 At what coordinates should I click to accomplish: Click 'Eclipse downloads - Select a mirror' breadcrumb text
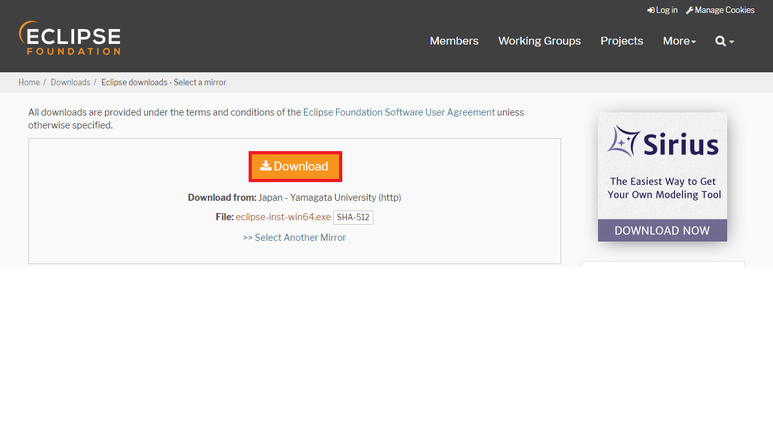point(164,82)
